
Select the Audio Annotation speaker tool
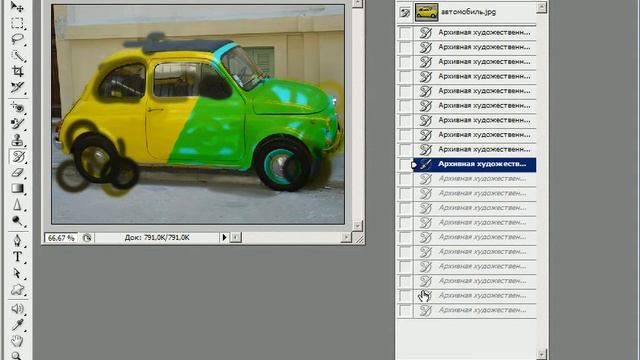pyautogui.click(x=17, y=309)
